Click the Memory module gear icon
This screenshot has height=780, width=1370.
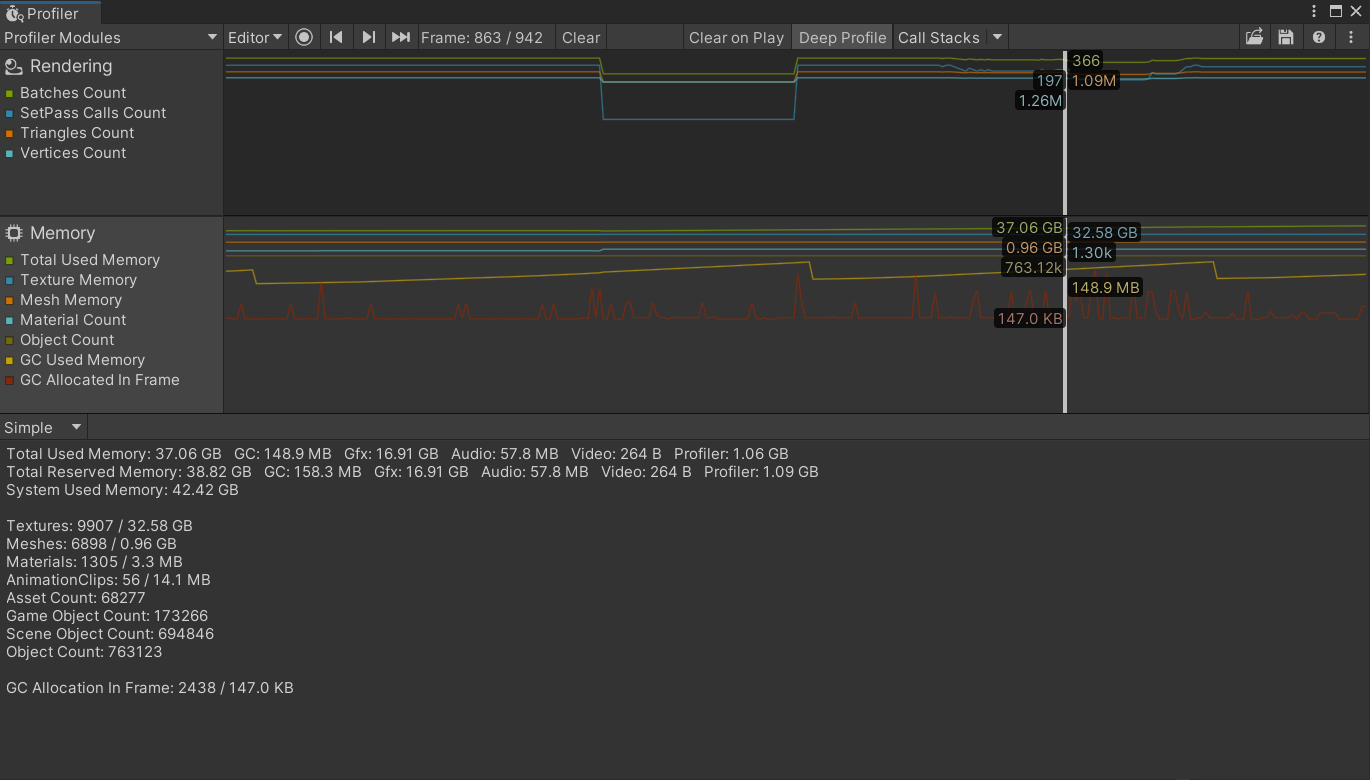click(x=14, y=232)
